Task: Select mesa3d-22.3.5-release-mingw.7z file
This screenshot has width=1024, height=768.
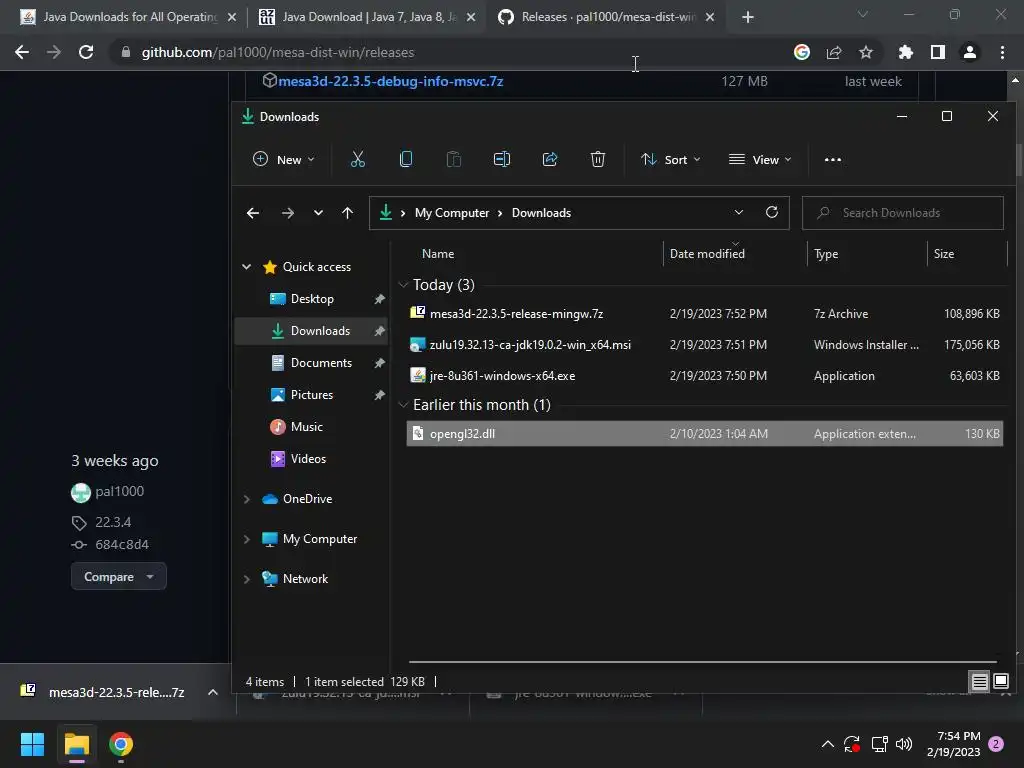Action: (x=704, y=313)
